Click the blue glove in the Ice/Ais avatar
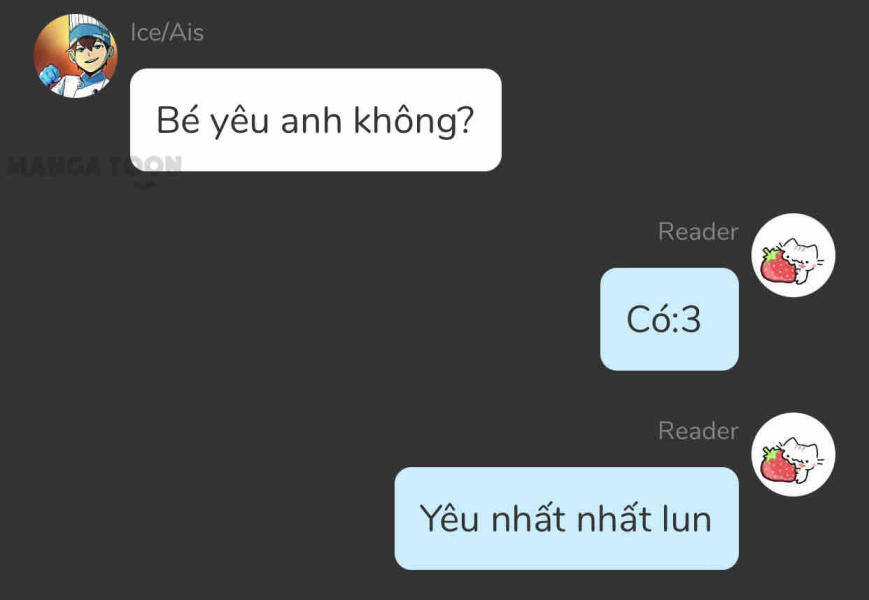869x600 pixels. coord(50,75)
